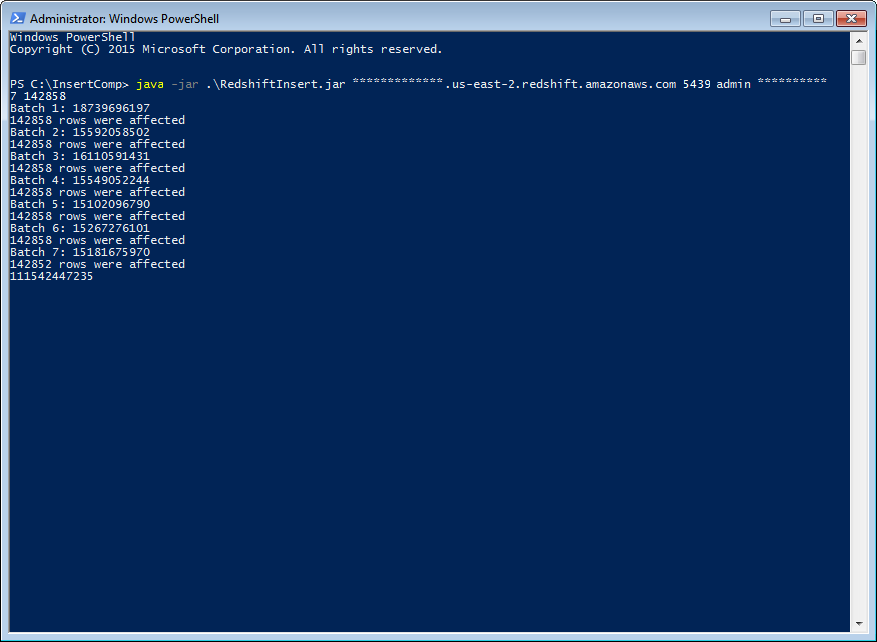Click the scrollbar up arrow
This screenshot has width=877, height=642.
[858, 41]
